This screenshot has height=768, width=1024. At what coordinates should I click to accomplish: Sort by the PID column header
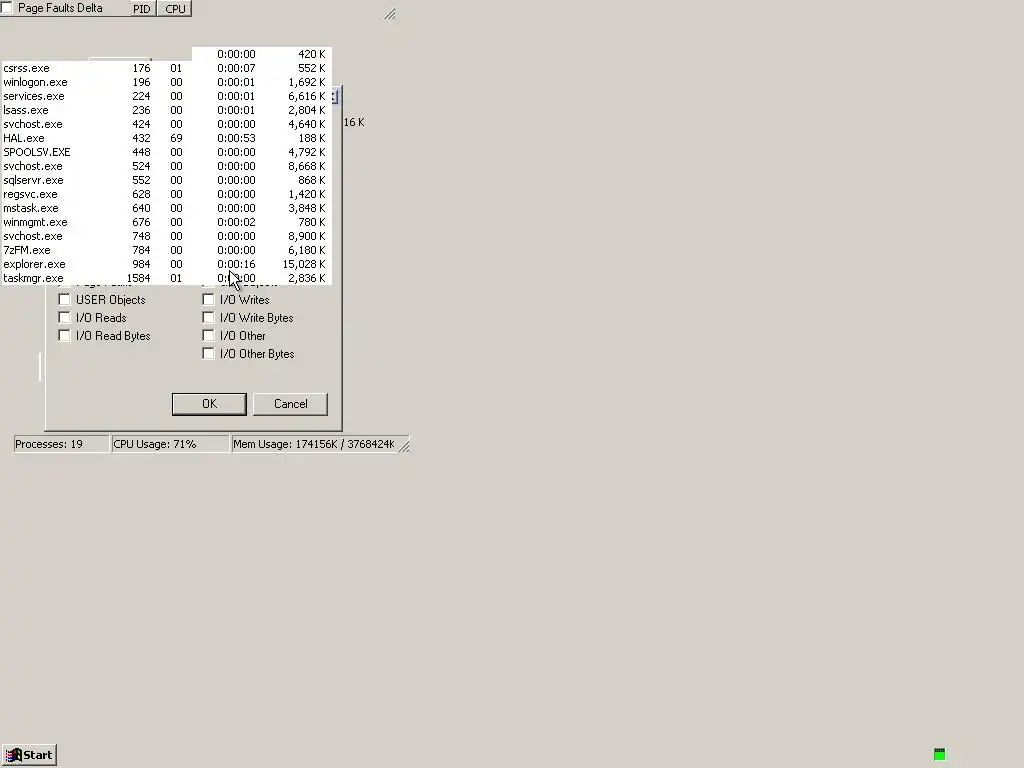[142, 8]
